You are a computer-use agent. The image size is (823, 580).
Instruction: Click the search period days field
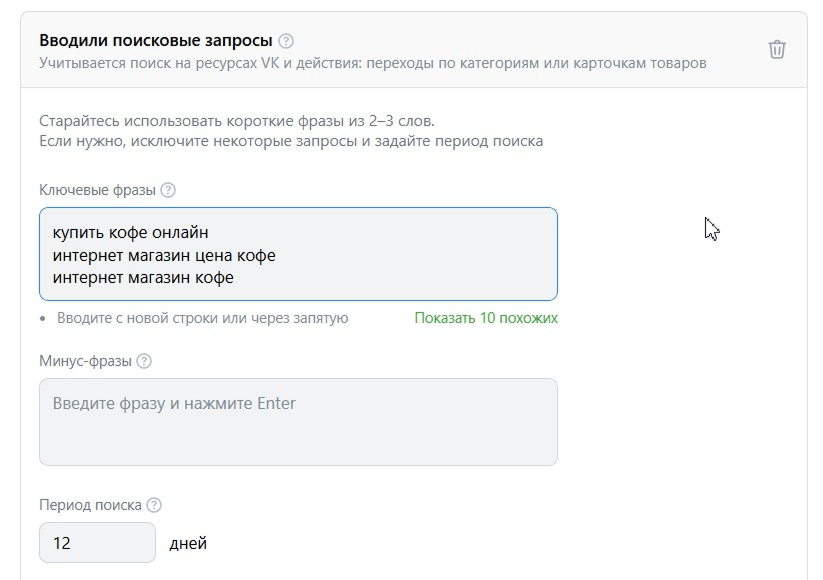[95, 542]
